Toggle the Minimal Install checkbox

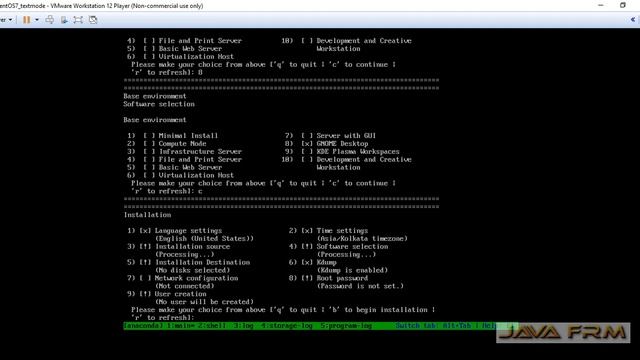[x=149, y=136]
